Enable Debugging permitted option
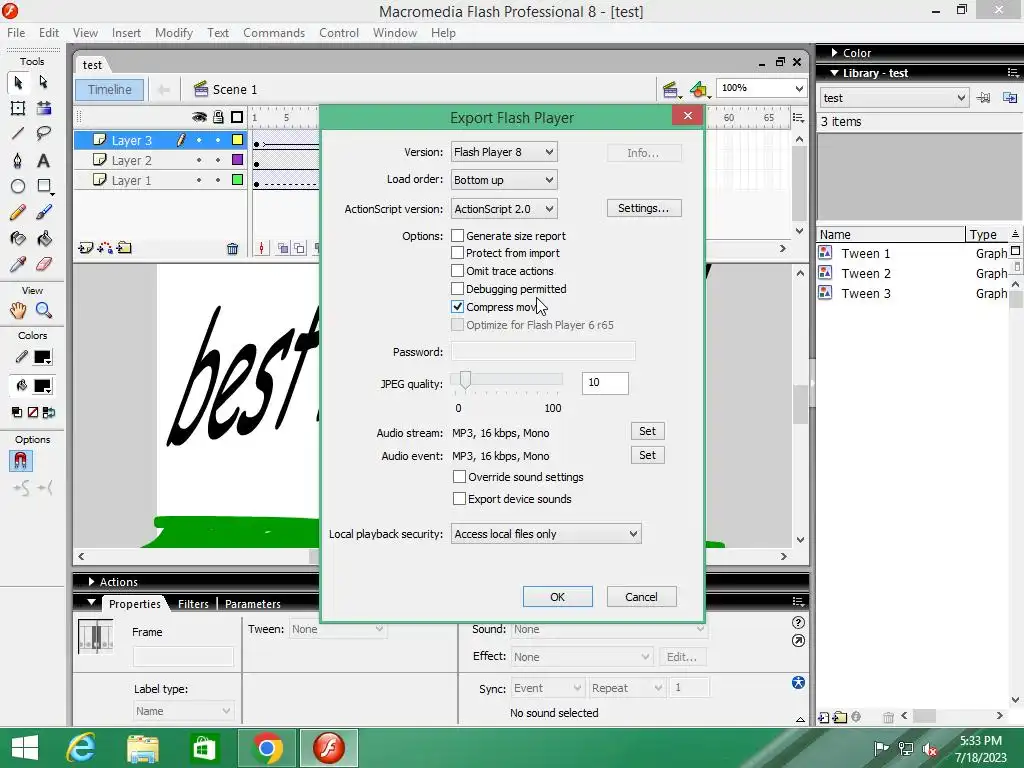1024x768 pixels. (458, 289)
